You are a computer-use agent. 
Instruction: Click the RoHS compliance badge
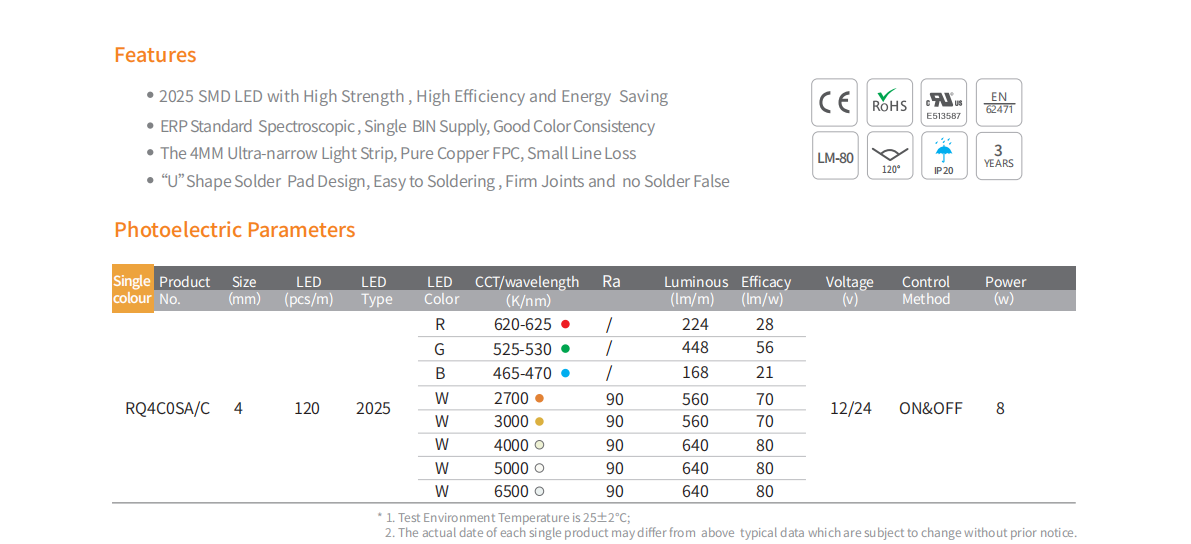click(889, 103)
